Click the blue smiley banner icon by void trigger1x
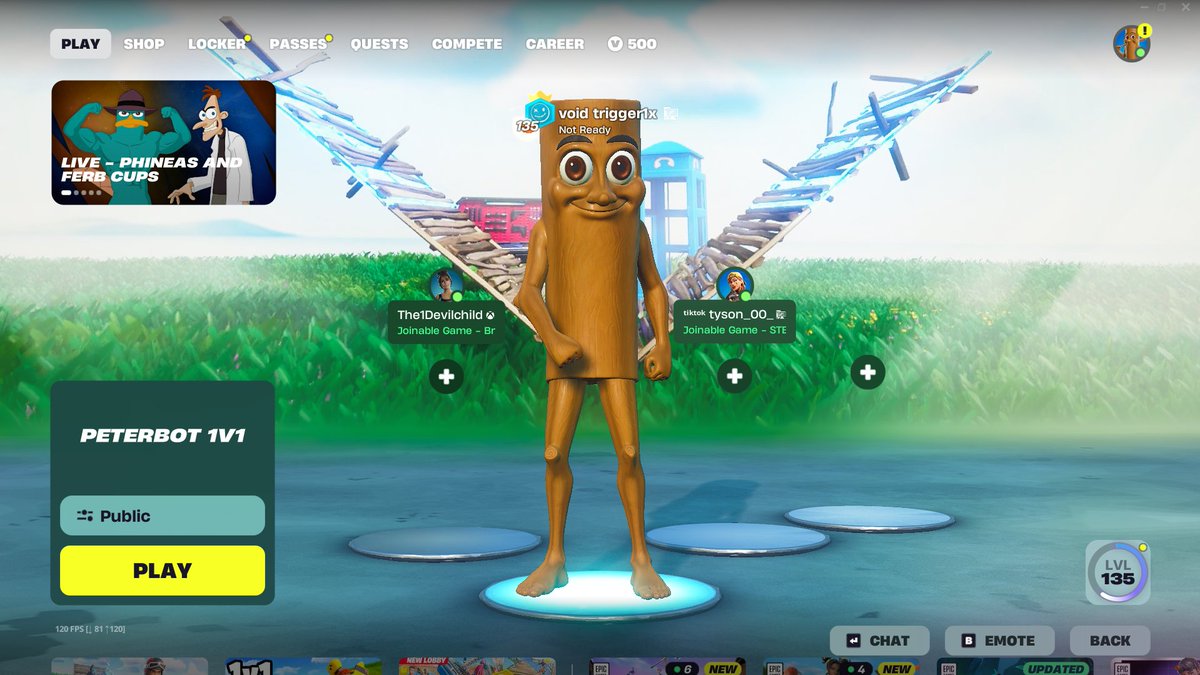1200x675 pixels. [x=539, y=112]
